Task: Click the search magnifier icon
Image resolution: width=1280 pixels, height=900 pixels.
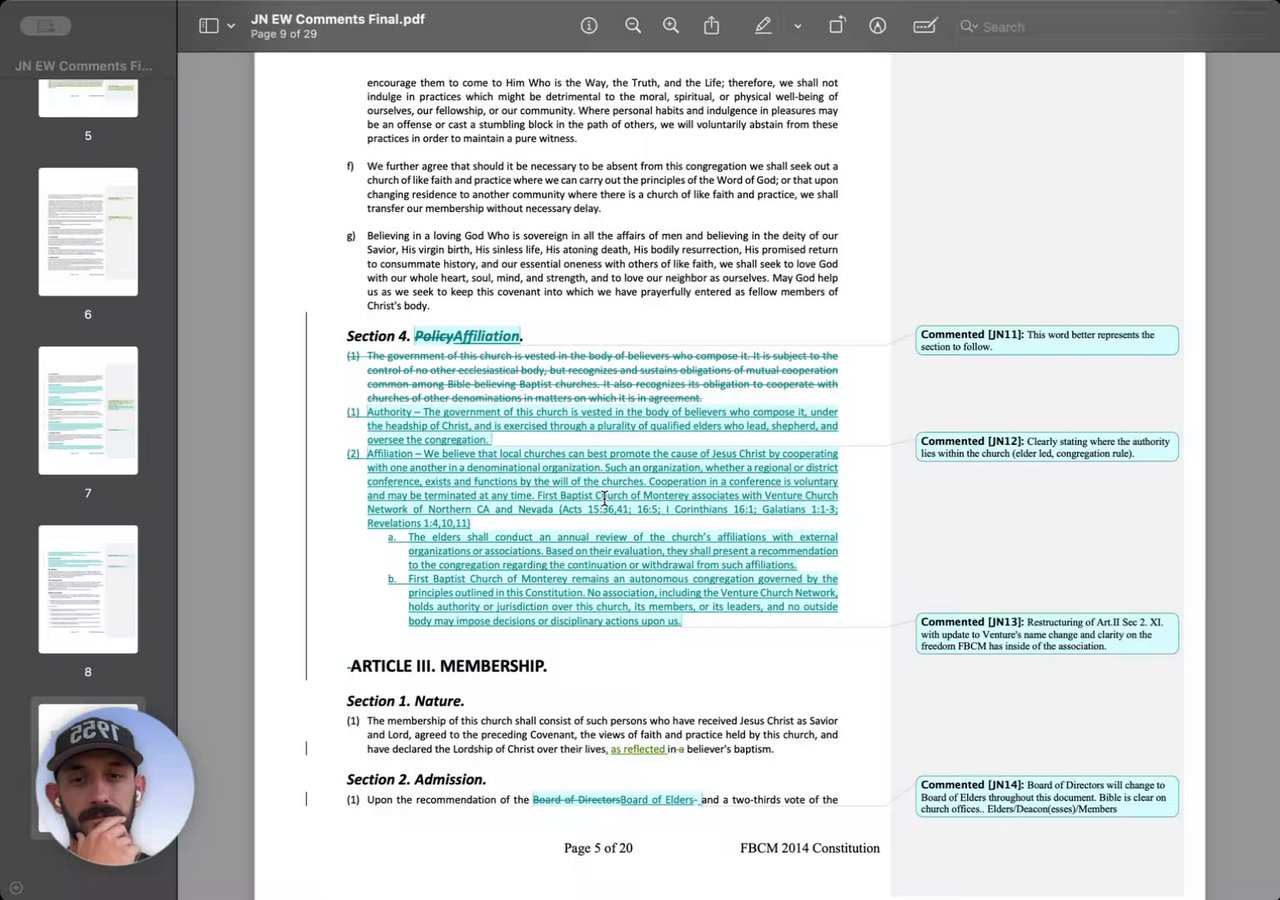Action: [968, 27]
